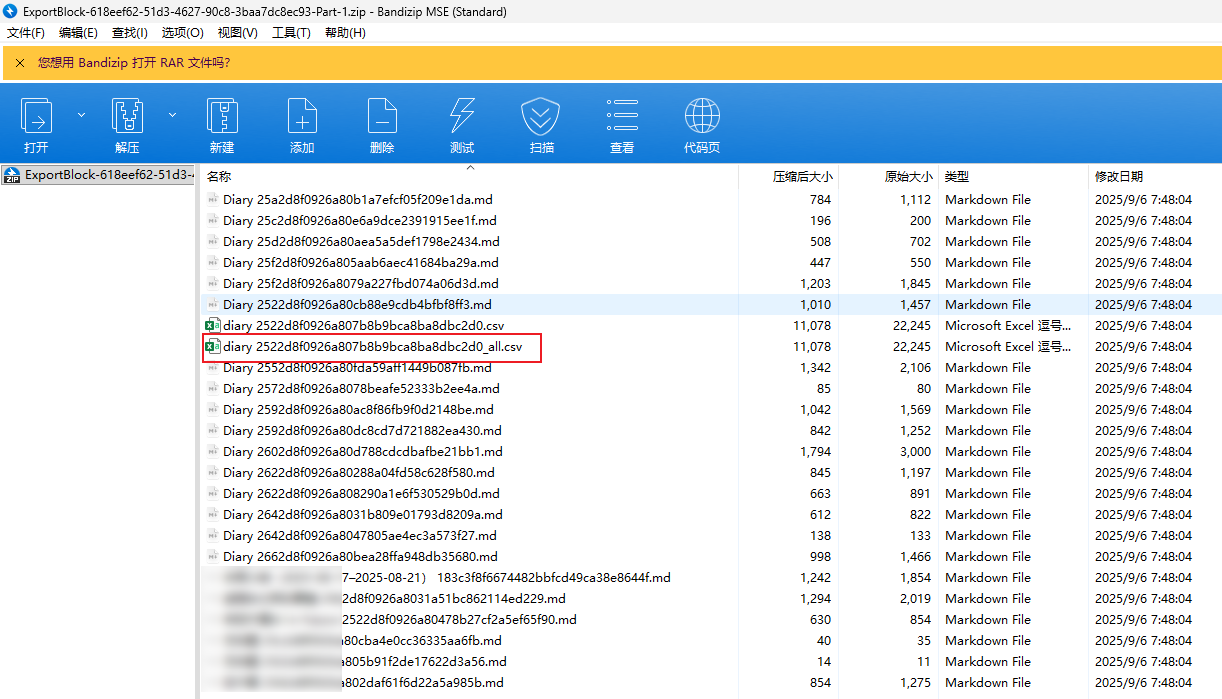Dismiss the yellow RAR prompt with X
1222x699 pixels.
19,62
